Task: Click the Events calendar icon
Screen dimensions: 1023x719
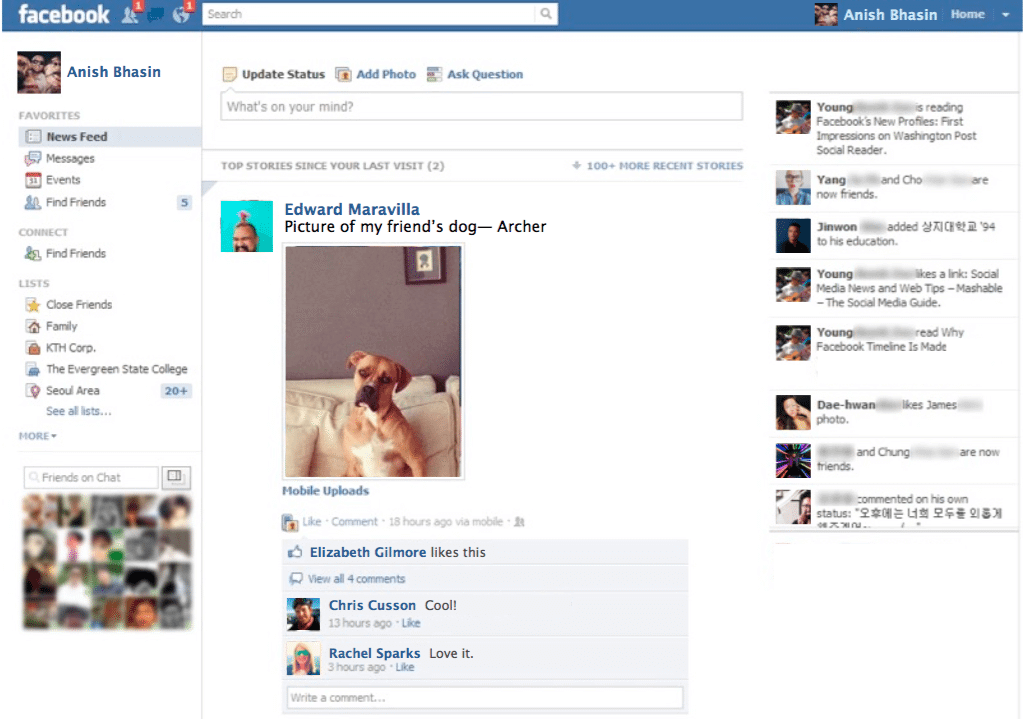Action: tap(33, 180)
